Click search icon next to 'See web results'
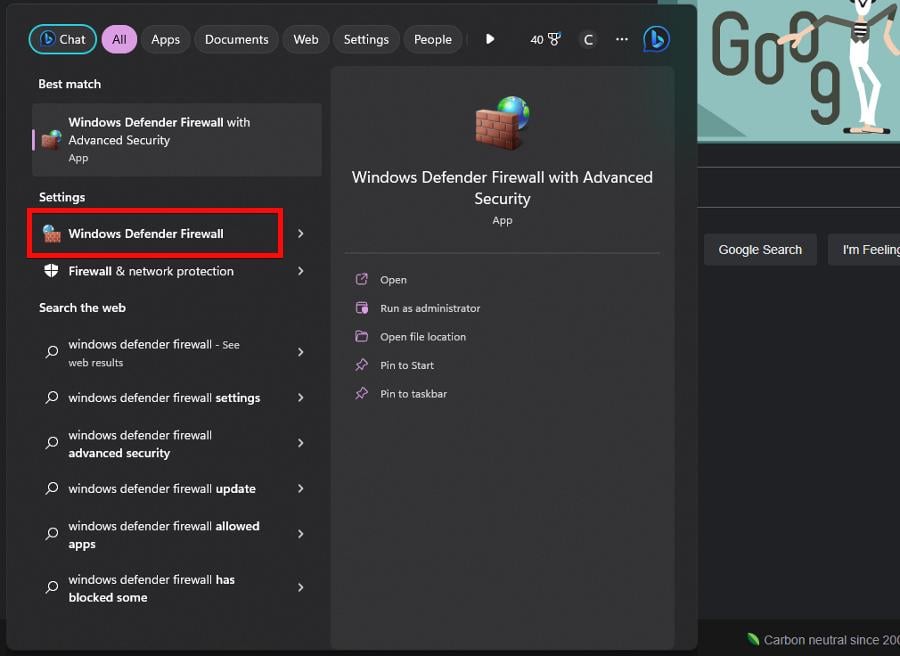The image size is (900, 656). [52, 352]
